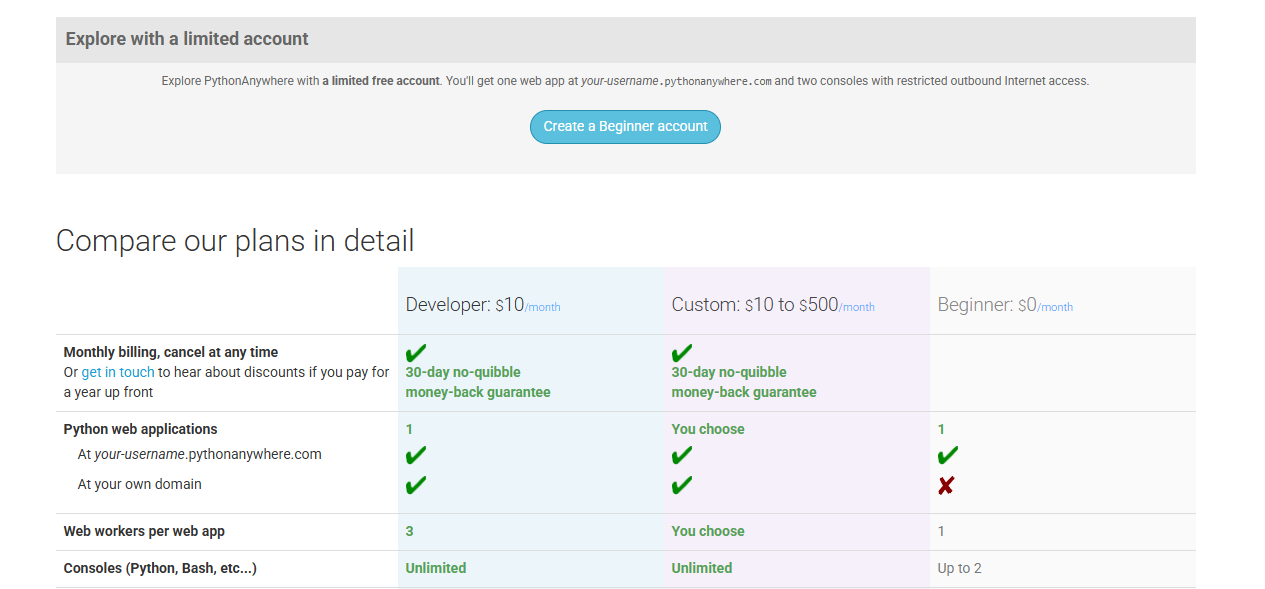Click Custom consoles Unlimited value
The image size is (1265, 589).
tap(702, 568)
